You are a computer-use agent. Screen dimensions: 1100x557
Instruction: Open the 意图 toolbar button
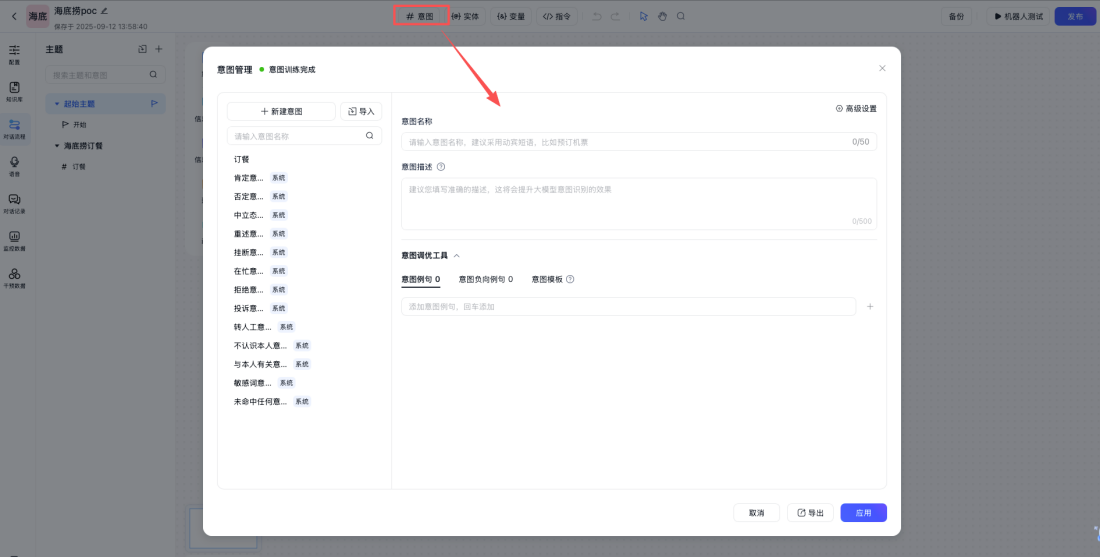pyautogui.click(x=420, y=16)
